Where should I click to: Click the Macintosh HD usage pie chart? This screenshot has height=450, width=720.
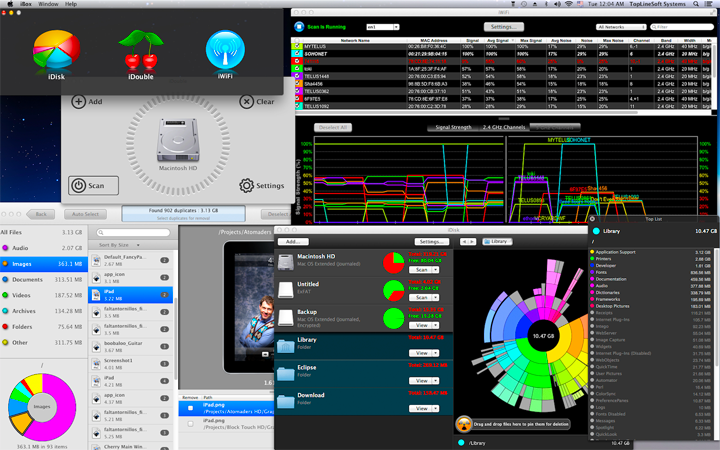coord(394,263)
